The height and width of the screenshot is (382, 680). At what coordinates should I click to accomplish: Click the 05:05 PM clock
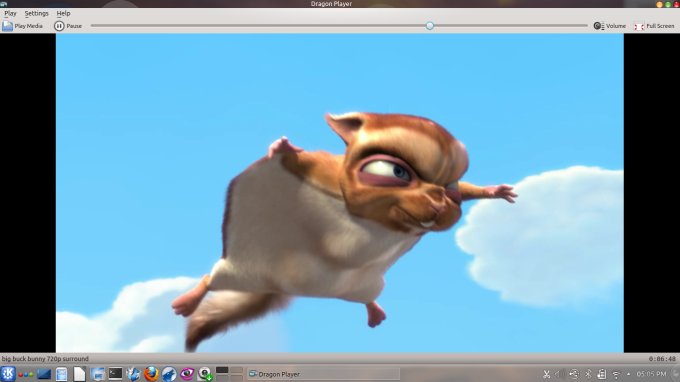click(651, 374)
